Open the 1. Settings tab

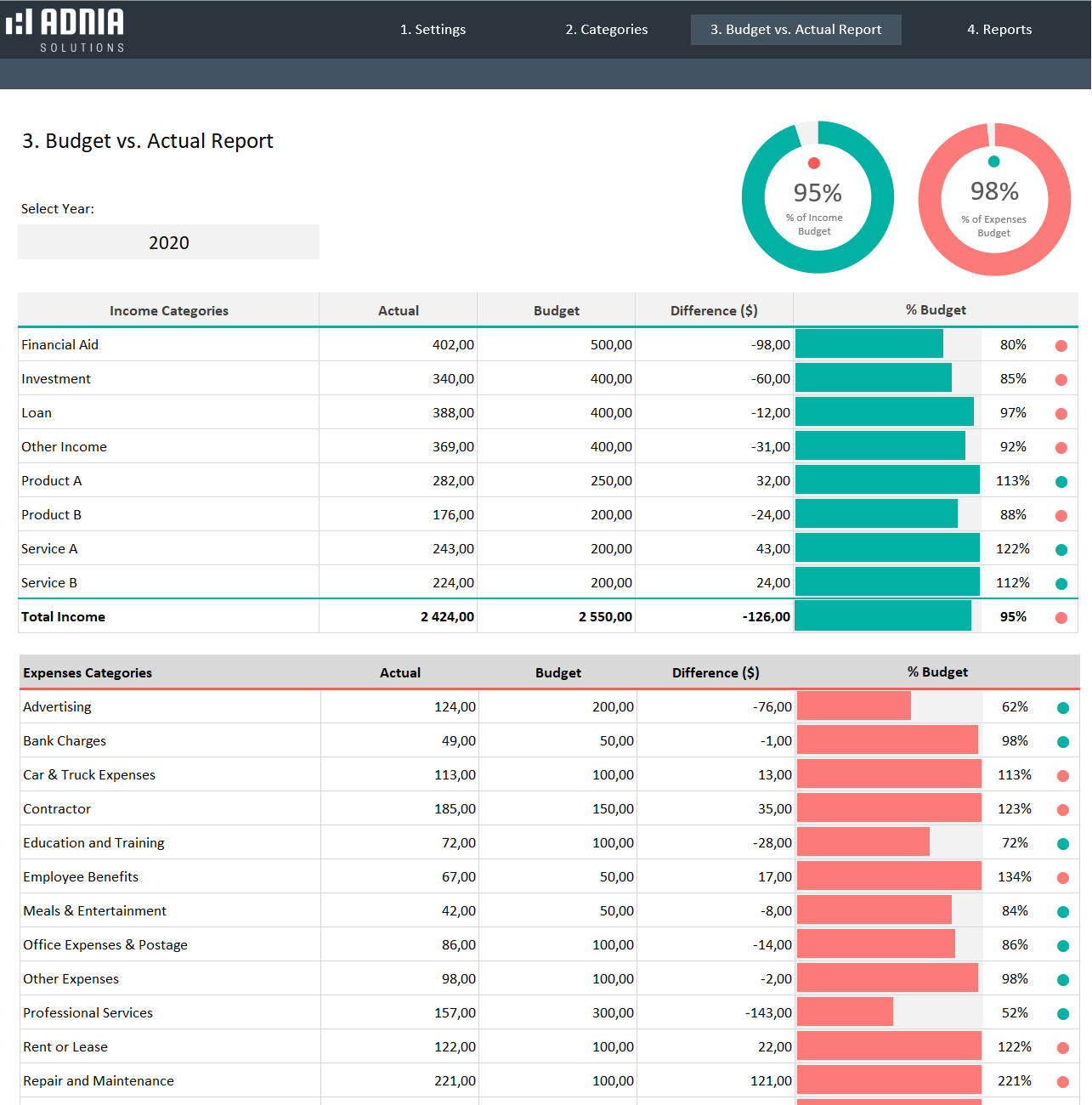[x=433, y=29]
